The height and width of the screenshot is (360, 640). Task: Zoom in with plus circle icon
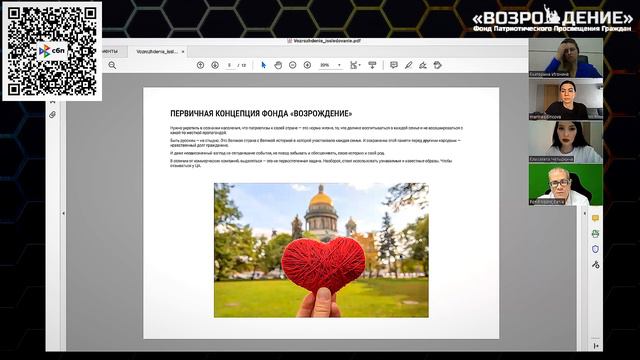point(307,65)
